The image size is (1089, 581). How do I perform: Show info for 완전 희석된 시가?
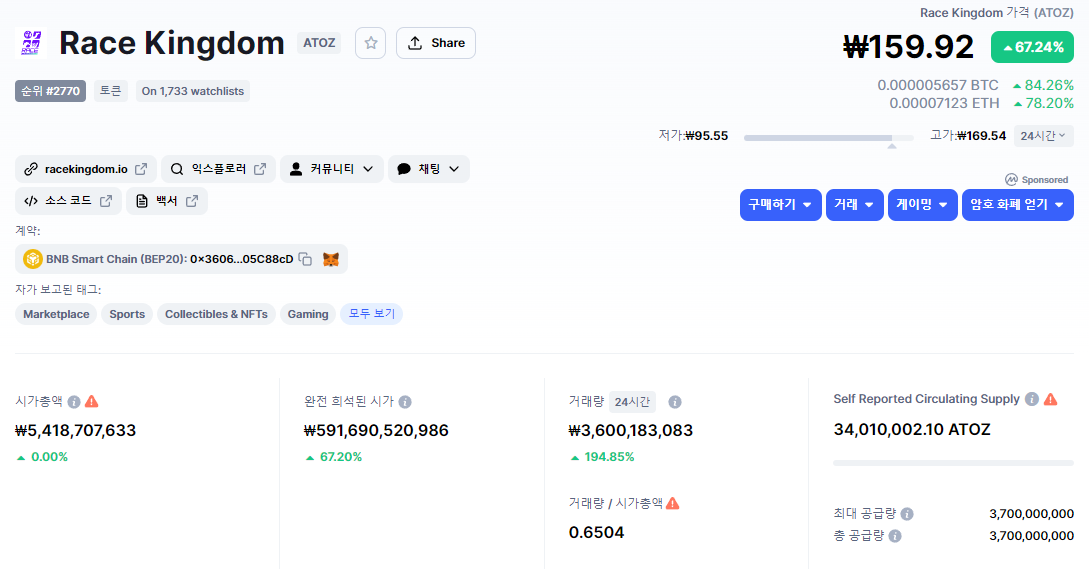(x=405, y=402)
